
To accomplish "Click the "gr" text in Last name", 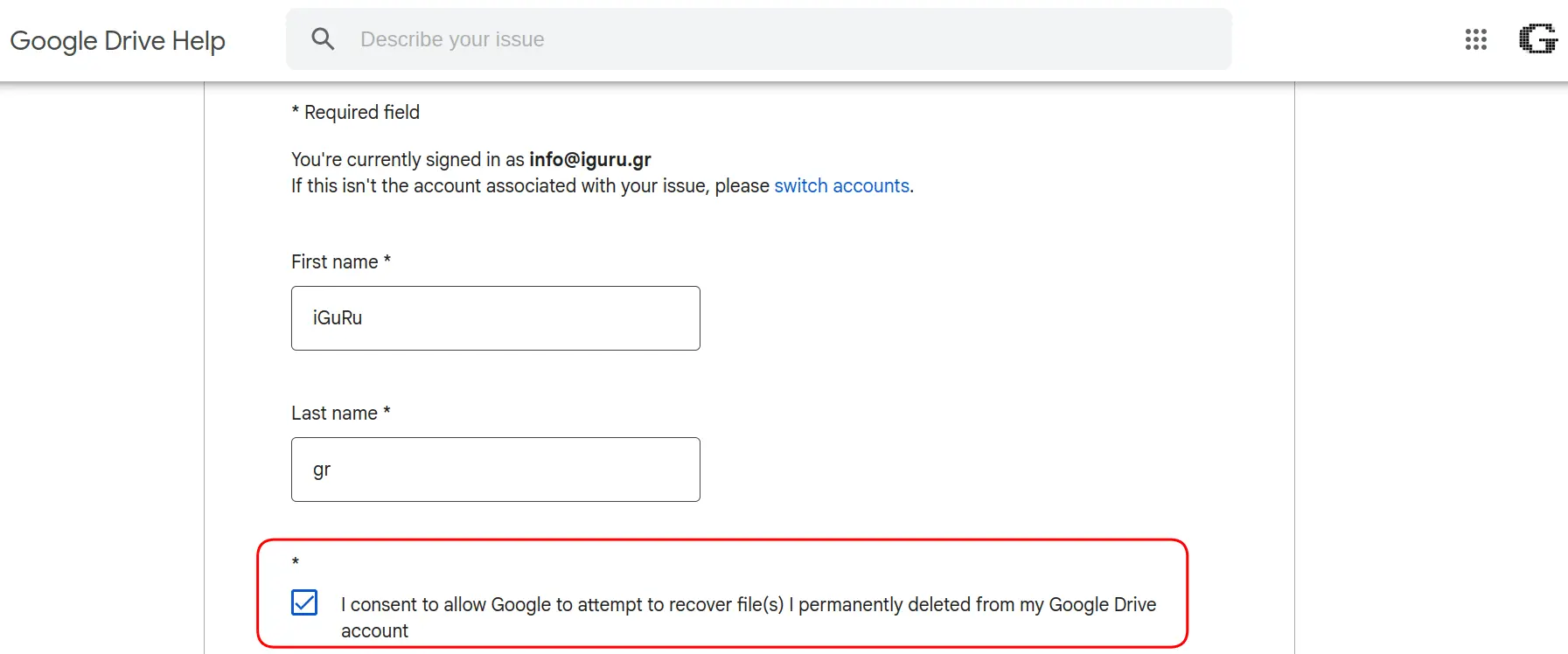I will point(322,470).
